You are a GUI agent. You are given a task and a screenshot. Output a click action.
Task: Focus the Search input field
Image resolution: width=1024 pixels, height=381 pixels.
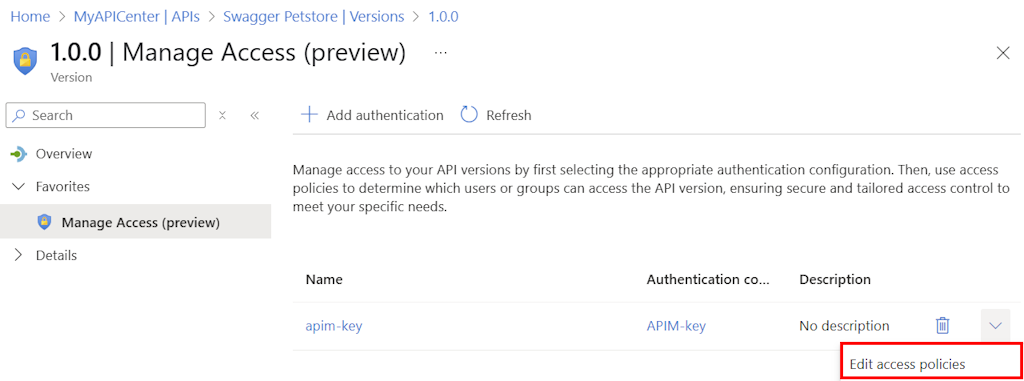pyautogui.click(x=106, y=115)
